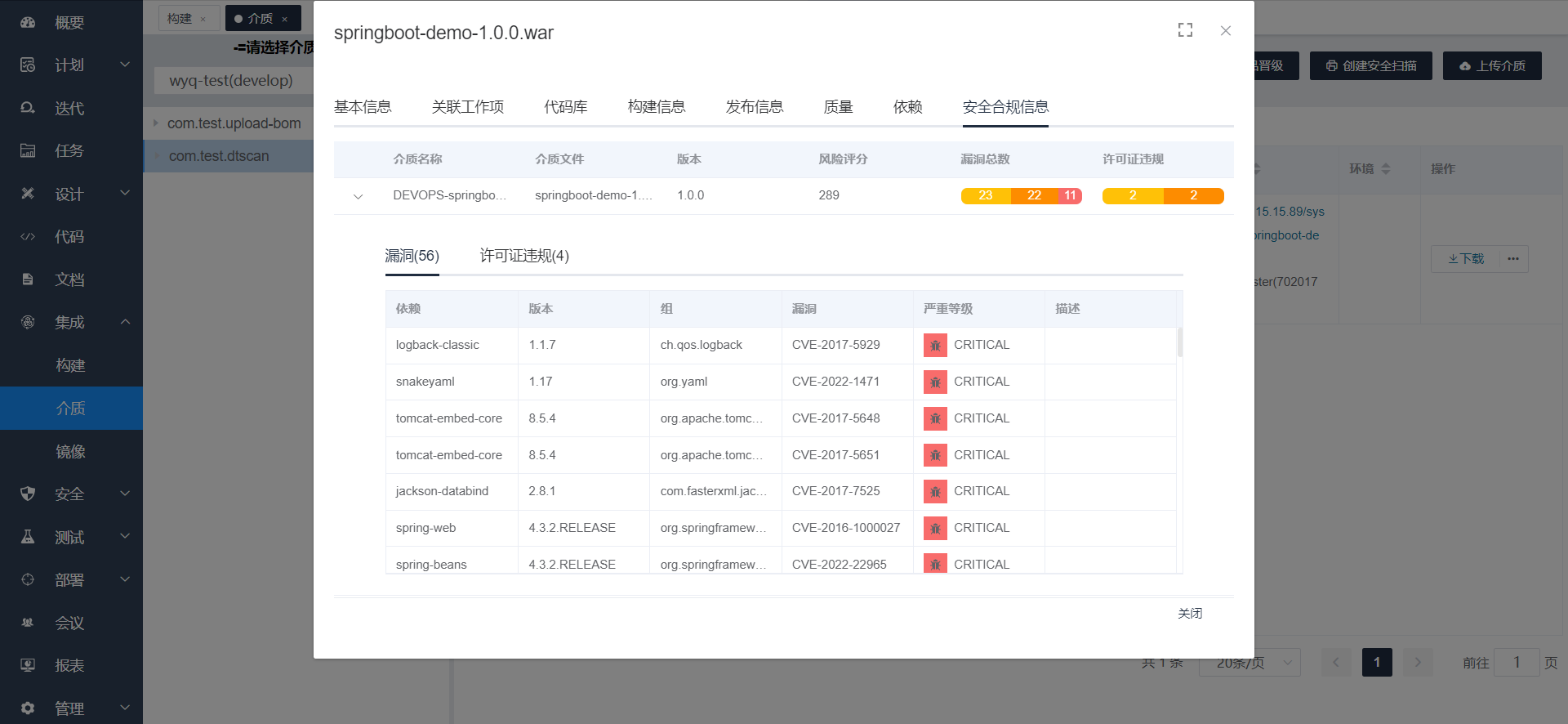Screen dimensions: 1568x724
Task: Switch to the 许可证违规(4) tab
Action: [524, 257]
